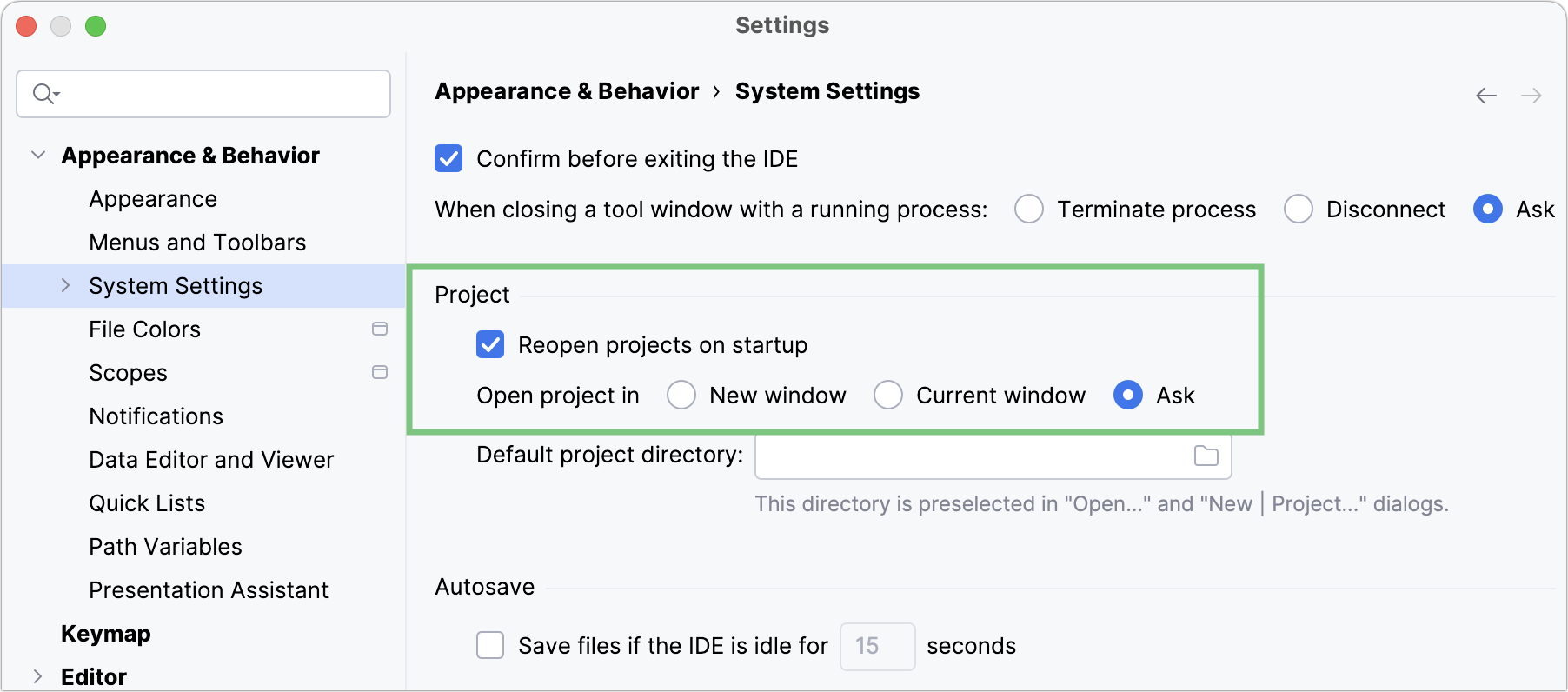Select Terminate process for closing tool windows
This screenshot has width=1568, height=692.
1029,209
